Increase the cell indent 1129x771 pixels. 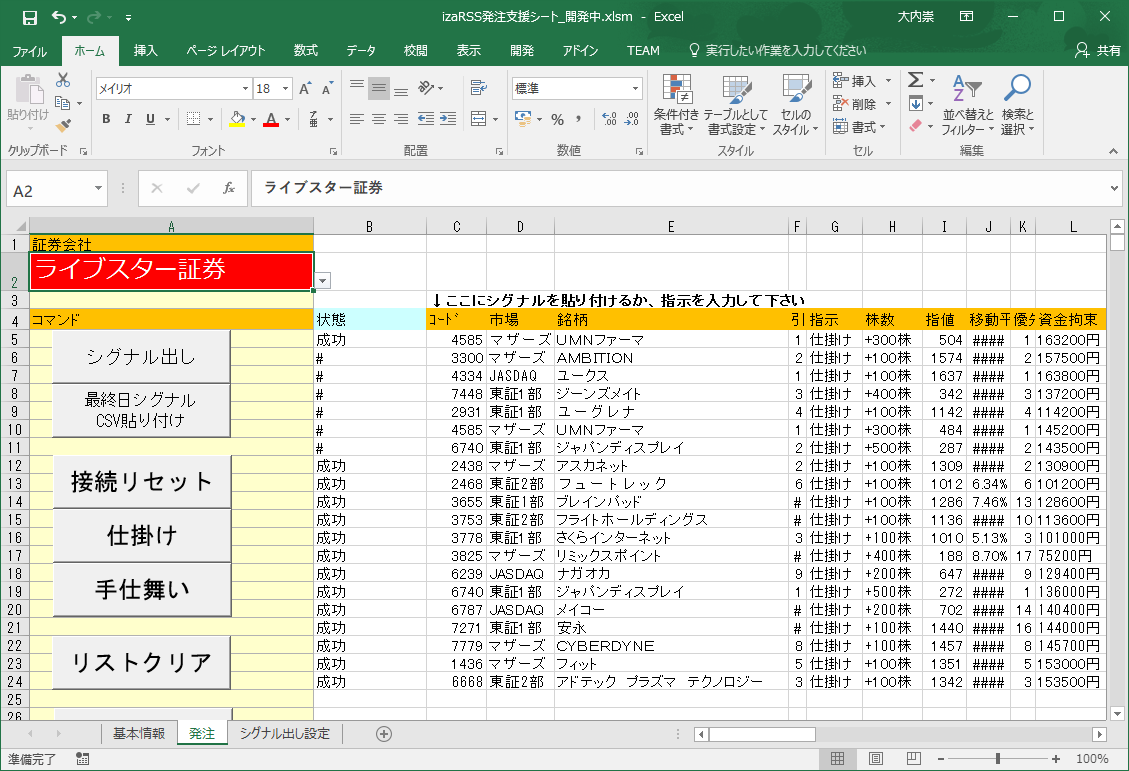pyautogui.click(x=448, y=120)
